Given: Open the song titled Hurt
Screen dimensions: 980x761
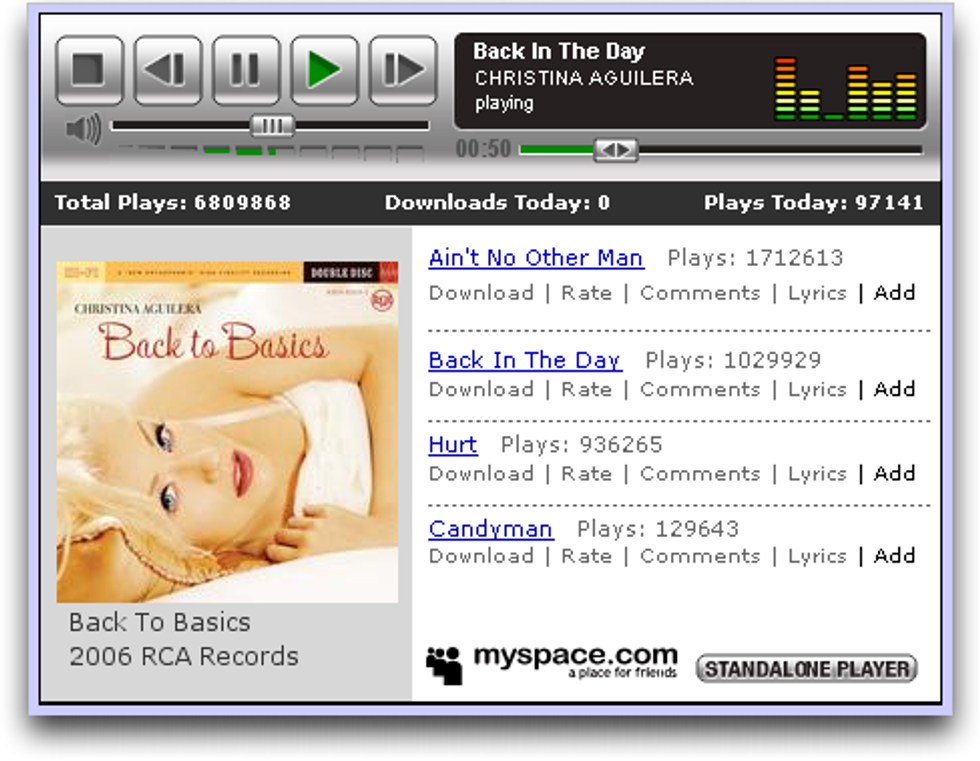Looking at the screenshot, I should pyautogui.click(x=453, y=444).
